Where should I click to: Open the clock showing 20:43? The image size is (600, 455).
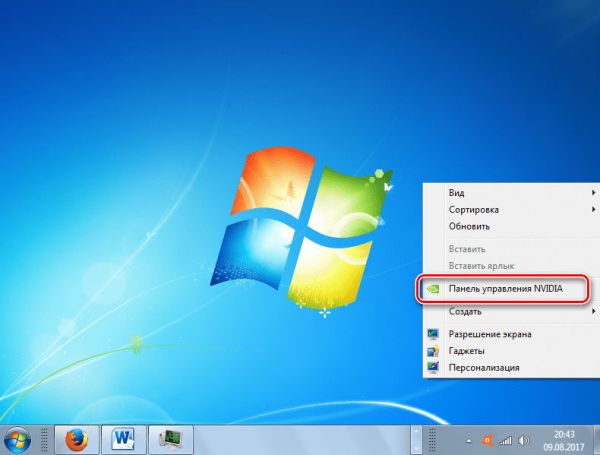(564, 440)
